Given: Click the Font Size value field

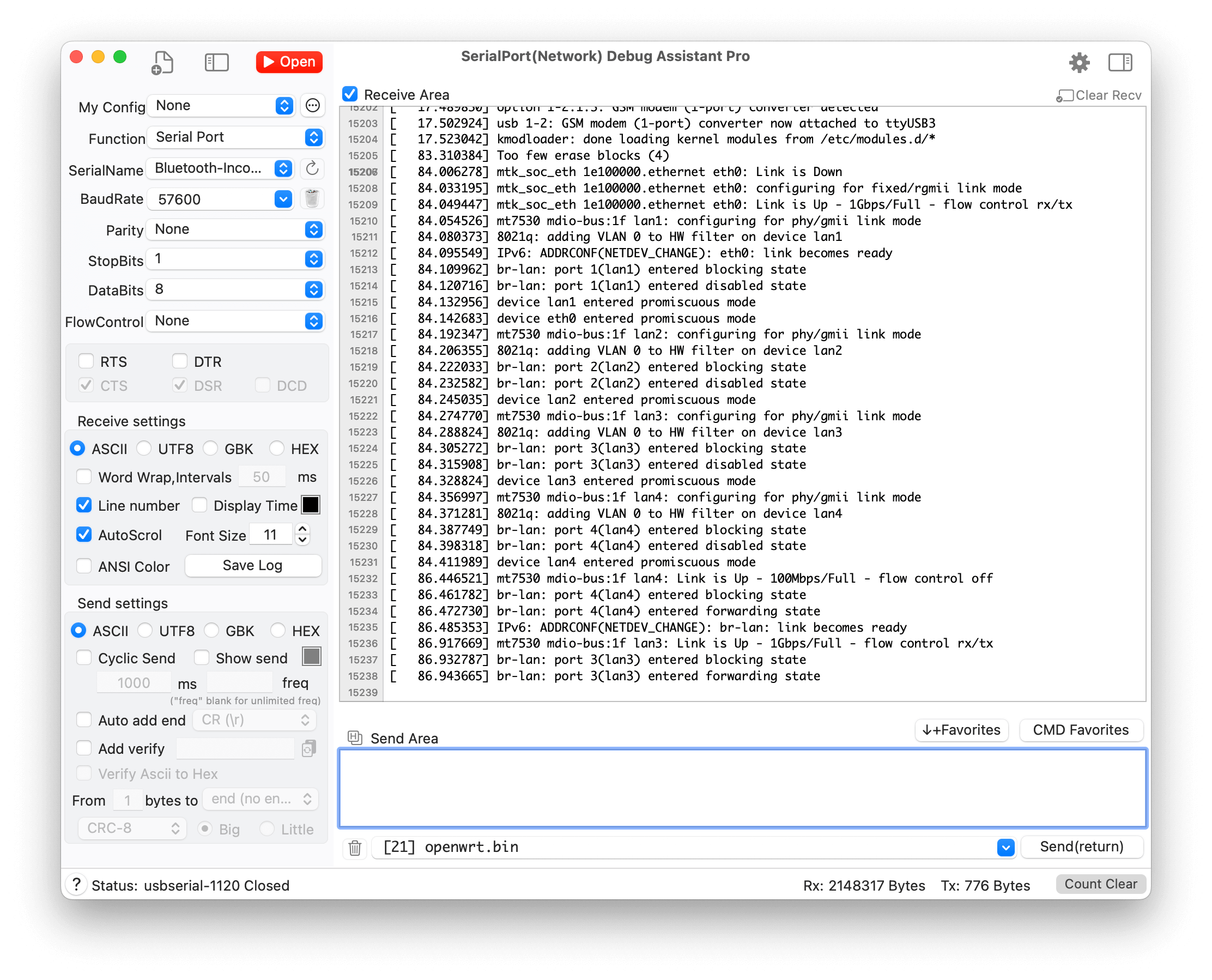Looking at the screenshot, I should (271, 535).
